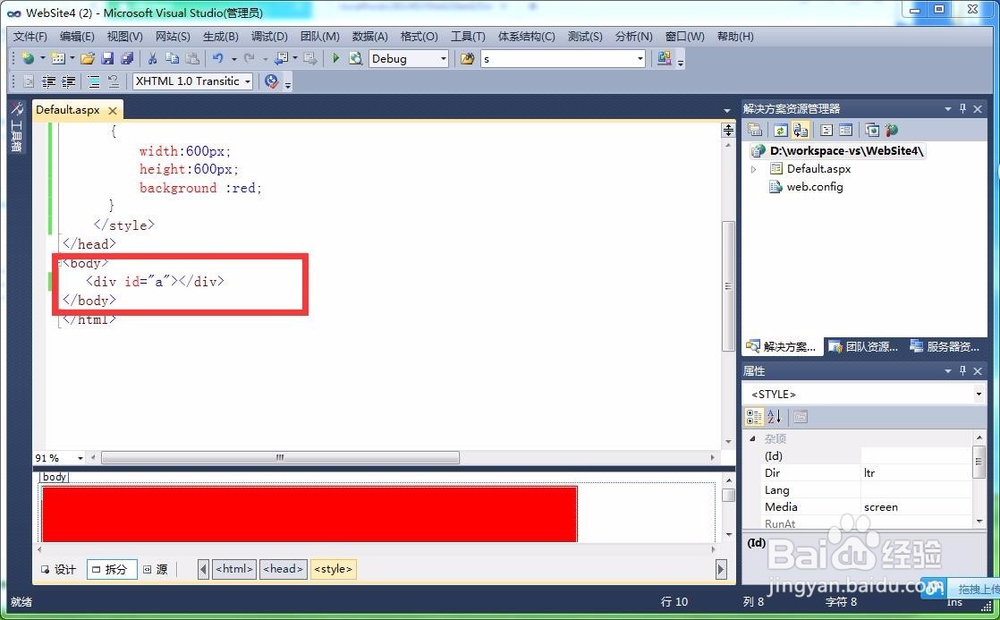Viewport: 1000px width, 620px height.
Task: Click the View Code icon in Solution Explorer
Action: (x=827, y=130)
